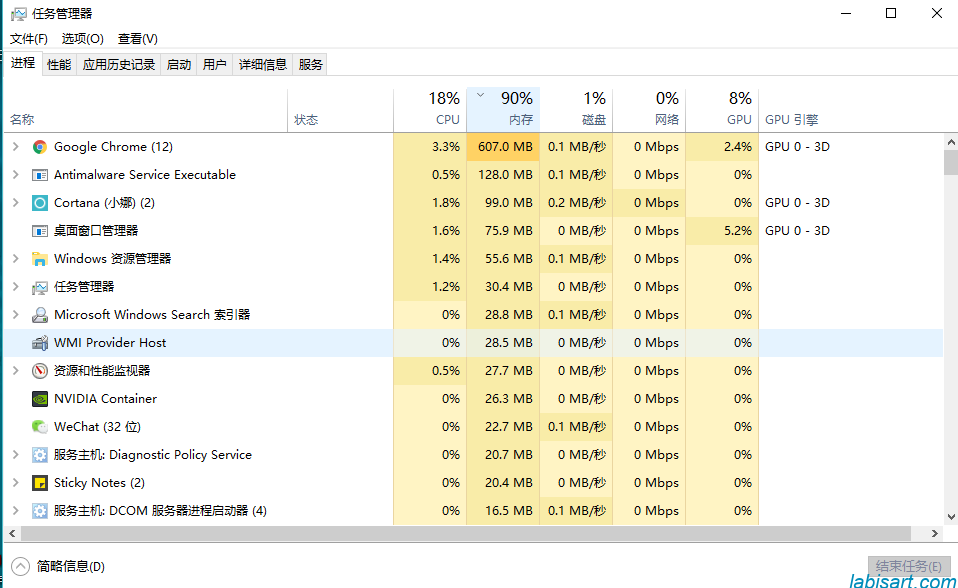
Task: Switch to the 详细信息 tab
Action: (x=263, y=64)
